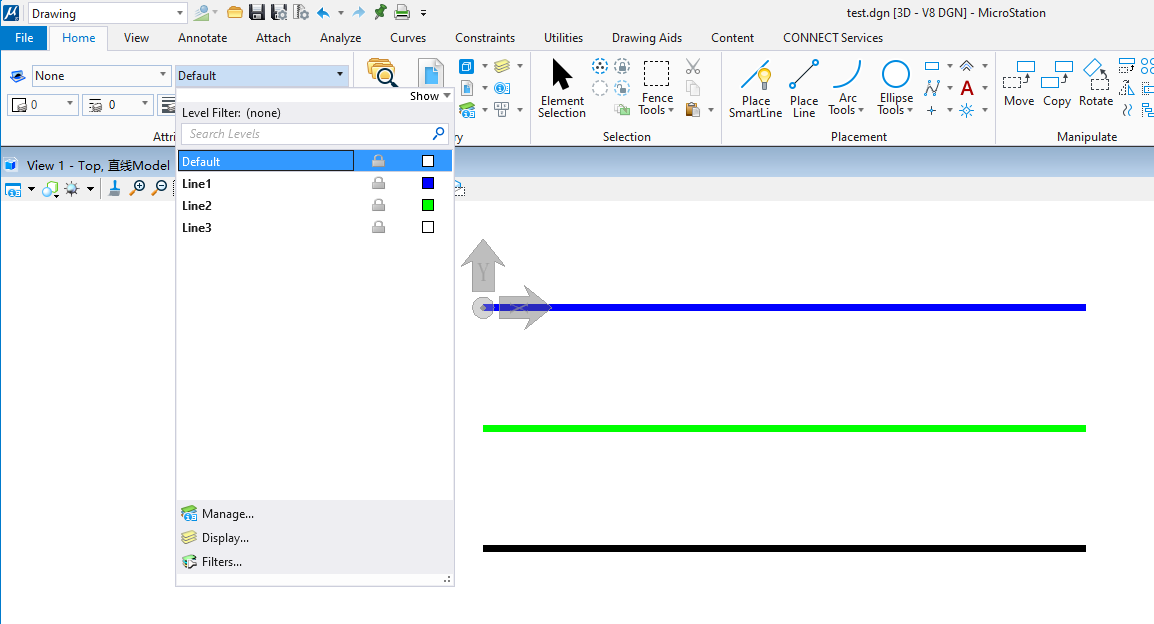This screenshot has width=1154, height=624.
Task: Click the Update View brush icon
Action: [x=115, y=189]
